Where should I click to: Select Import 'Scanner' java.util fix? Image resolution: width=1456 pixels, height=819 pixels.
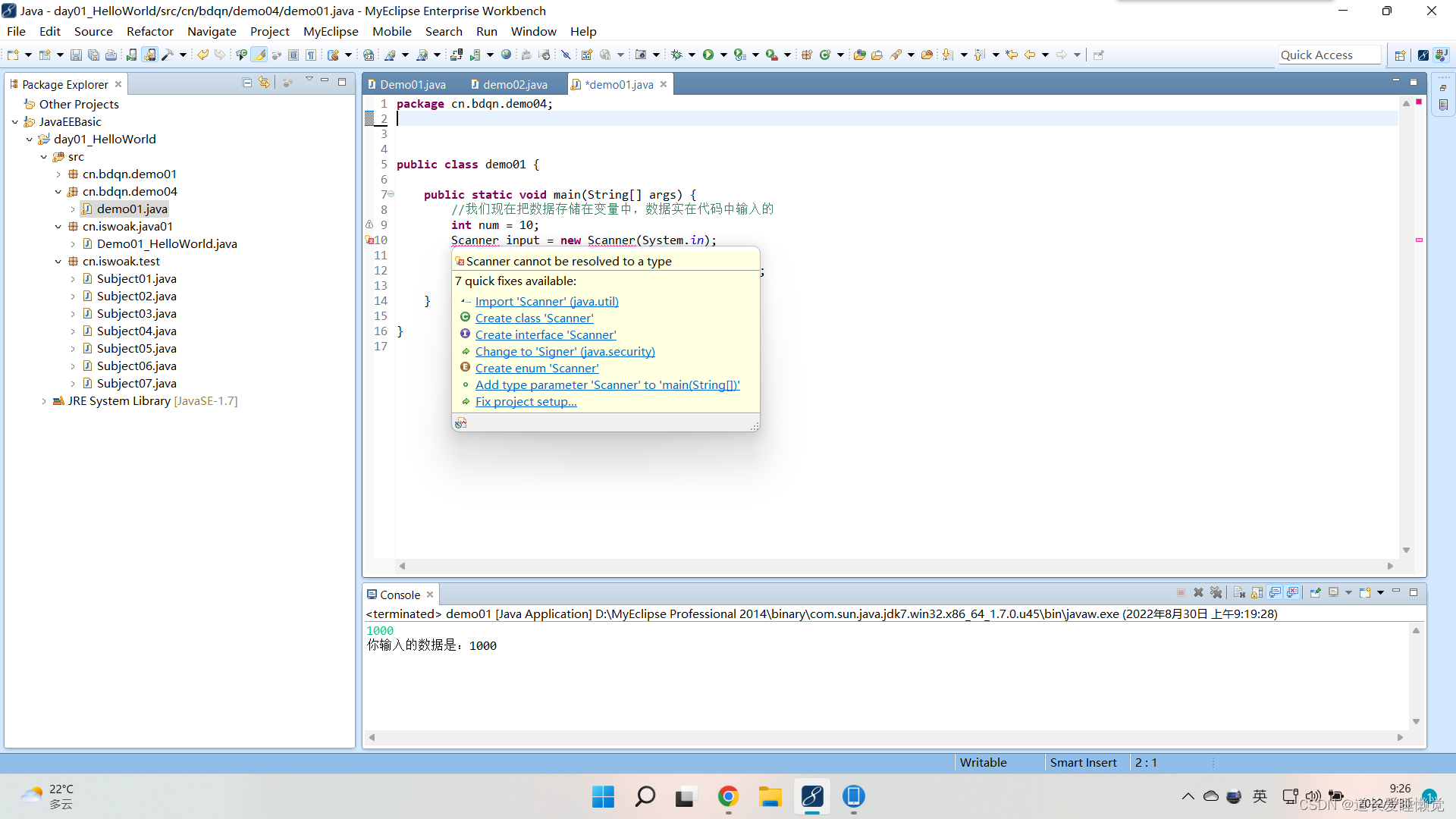(x=546, y=300)
